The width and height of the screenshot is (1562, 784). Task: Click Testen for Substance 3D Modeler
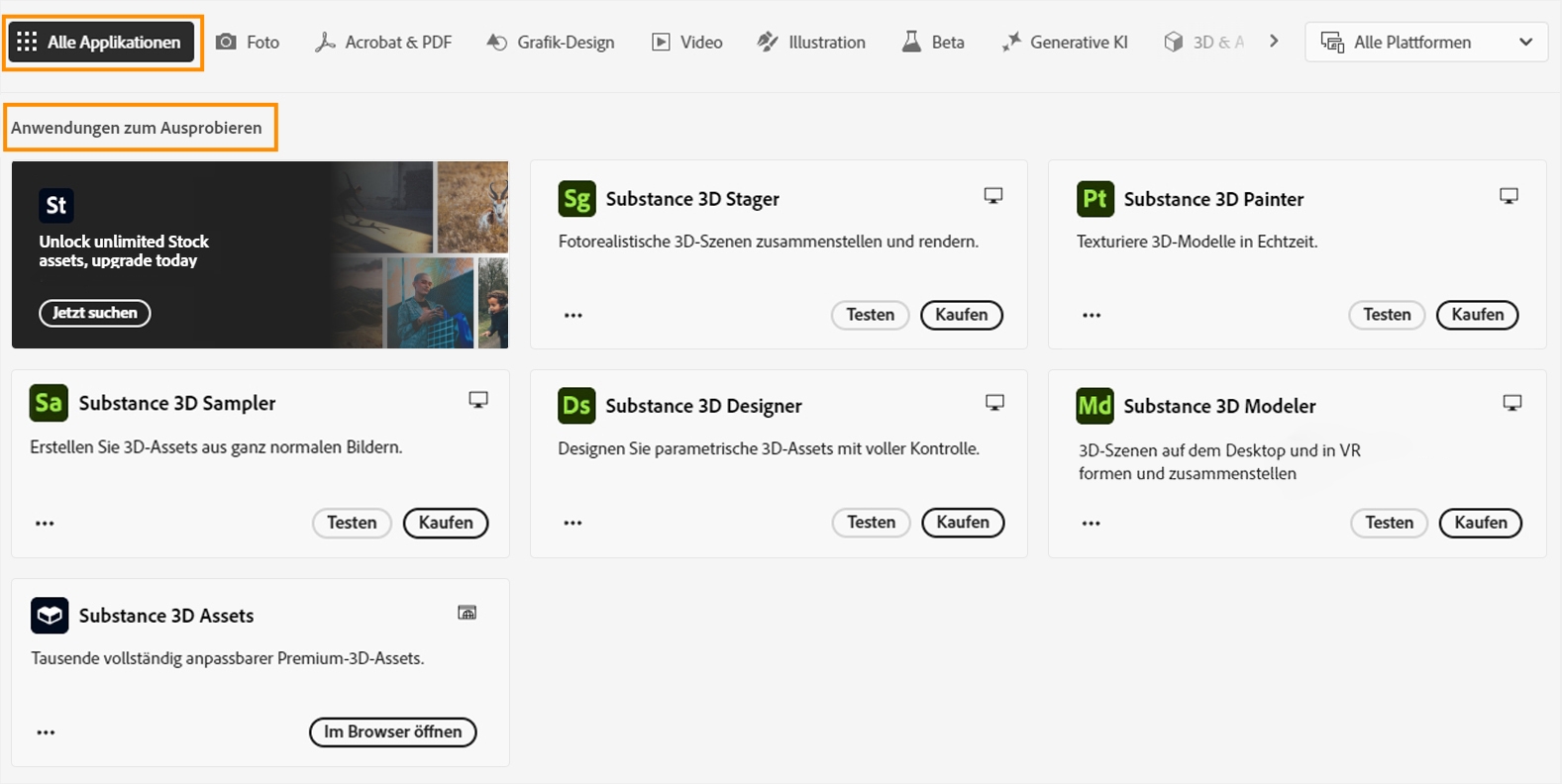coord(1390,523)
